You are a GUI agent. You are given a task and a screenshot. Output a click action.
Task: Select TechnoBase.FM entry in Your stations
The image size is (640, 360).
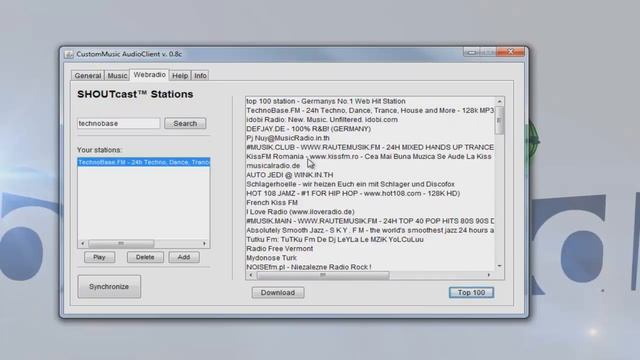tap(144, 162)
